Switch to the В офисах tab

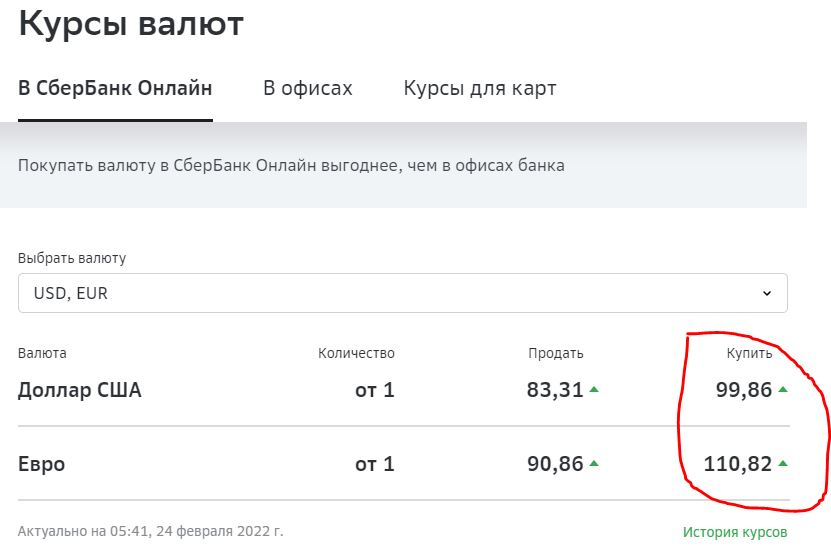308,88
